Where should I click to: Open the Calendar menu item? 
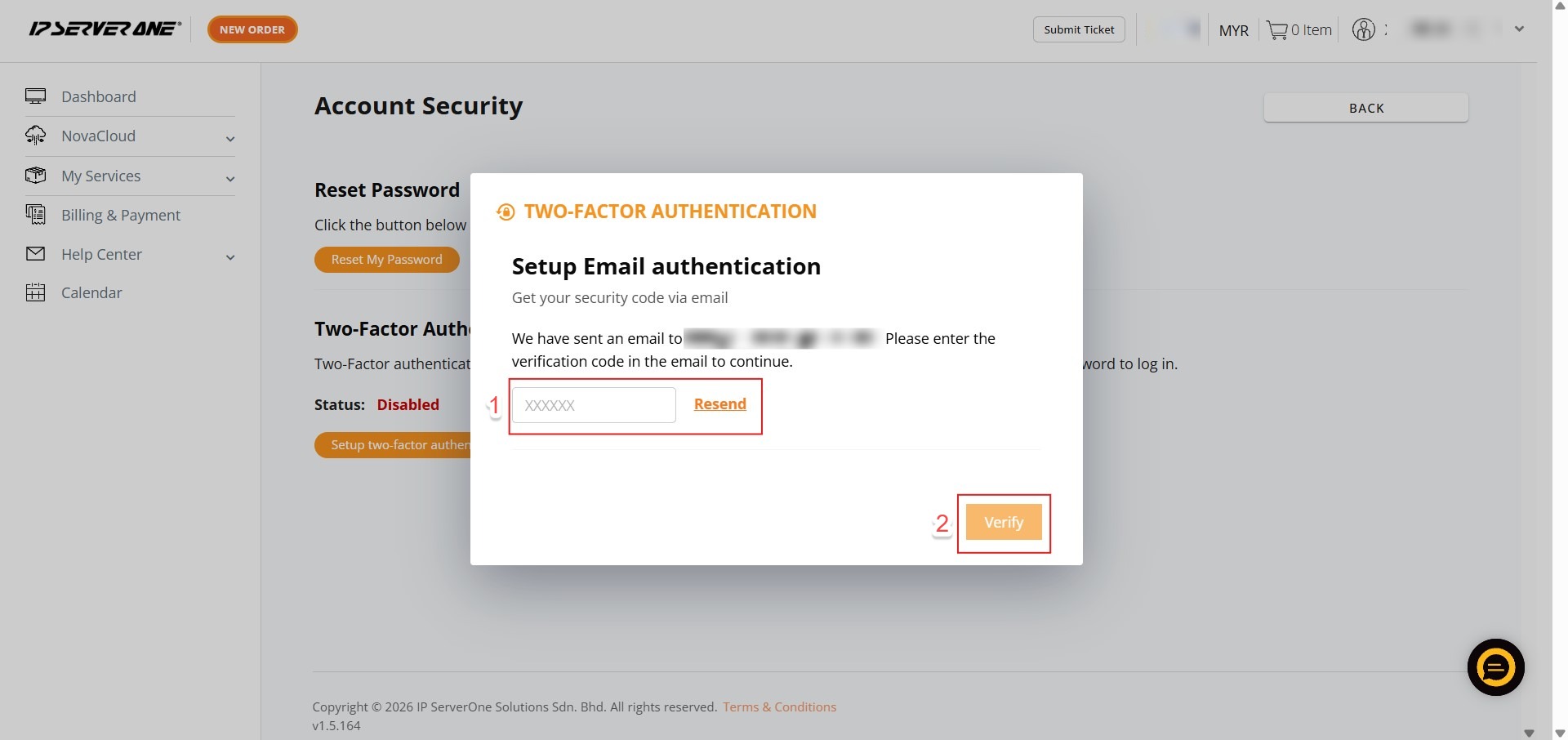(91, 292)
